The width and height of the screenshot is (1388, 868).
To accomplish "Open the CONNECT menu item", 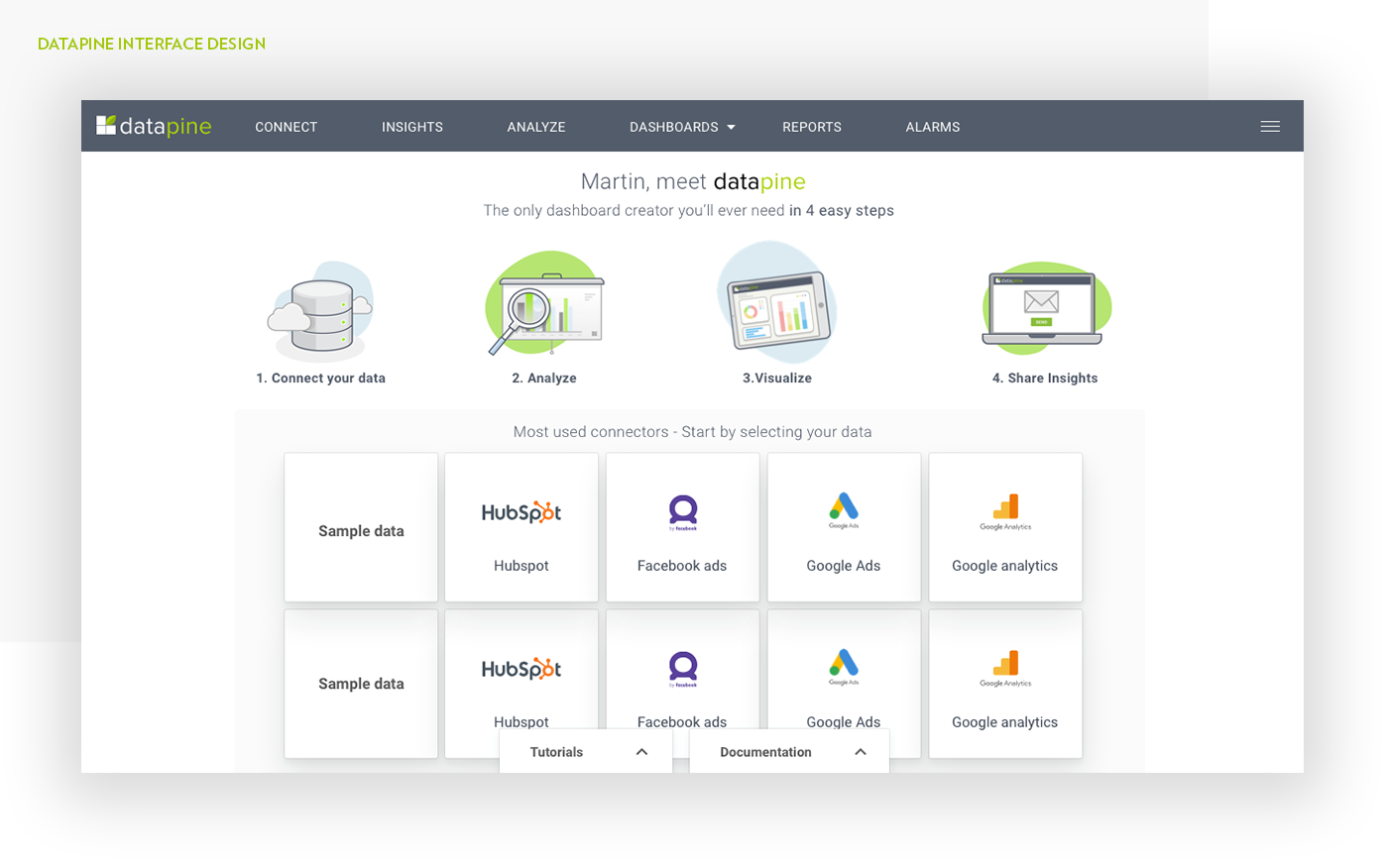I will 287,127.
